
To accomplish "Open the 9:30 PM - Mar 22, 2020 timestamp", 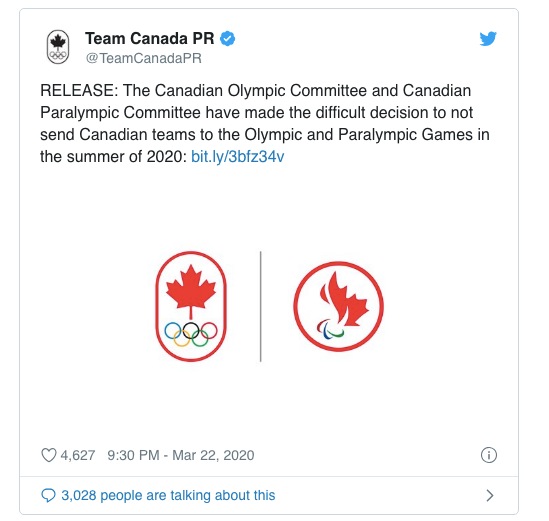I will (181, 455).
